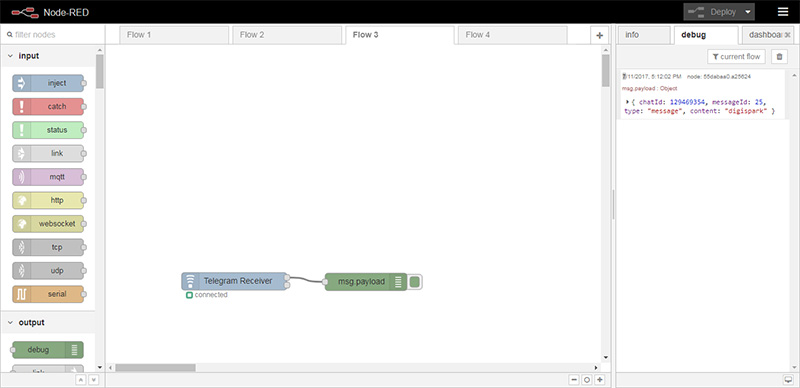Focus the filter nodes search field

[x=53, y=35]
